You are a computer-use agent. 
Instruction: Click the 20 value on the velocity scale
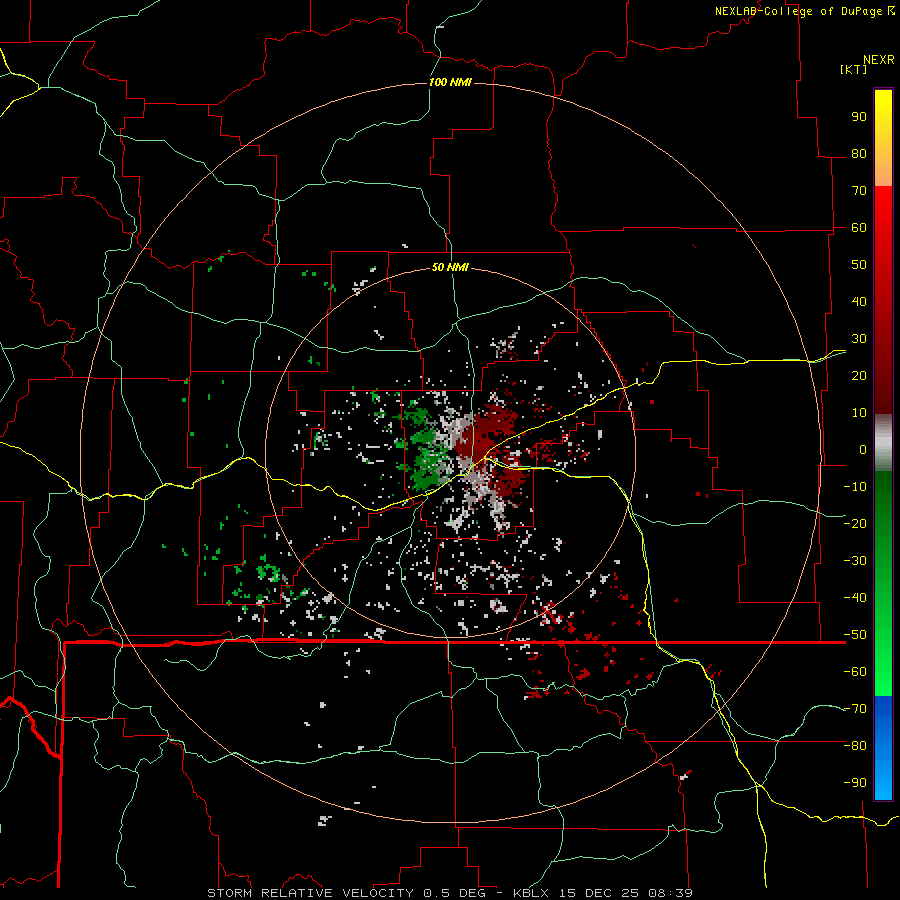point(859,376)
